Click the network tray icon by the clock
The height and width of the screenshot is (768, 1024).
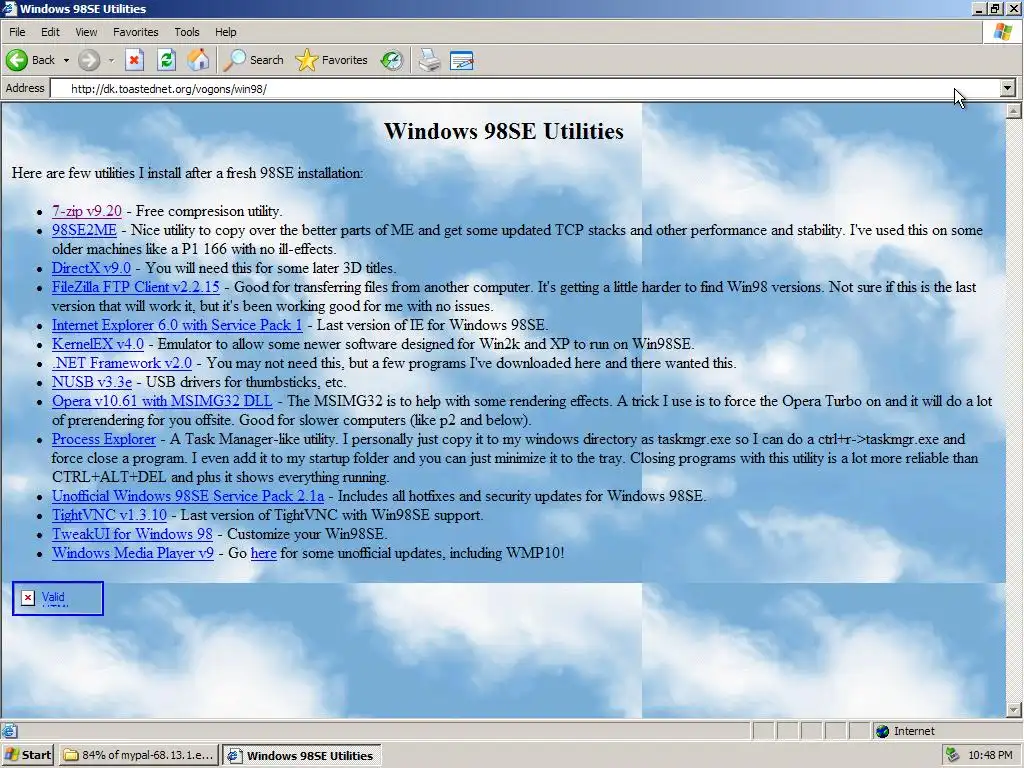(x=953, y=755)
